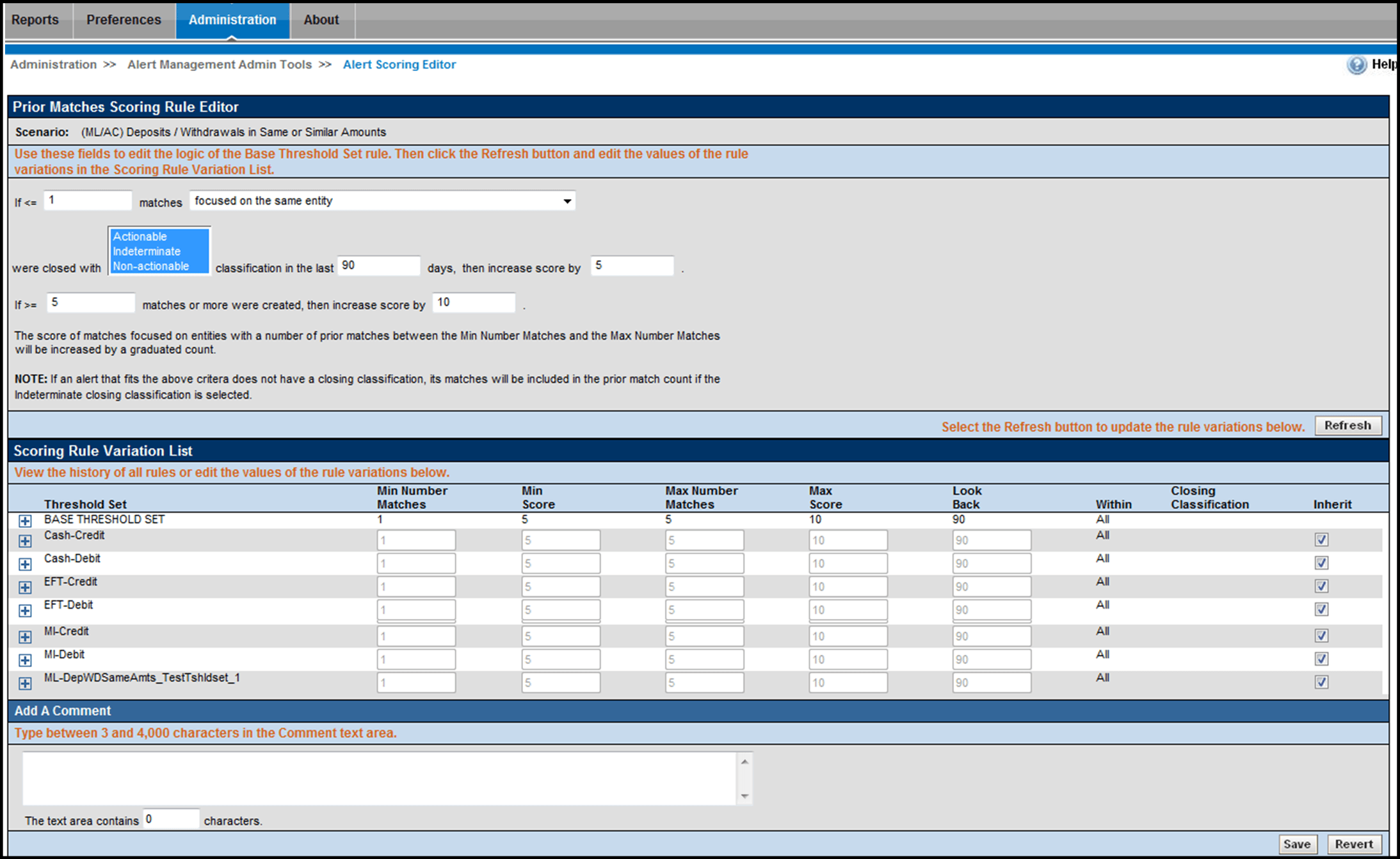
Task: Select Indeterminate in classification list
Action: click(147, 252)
